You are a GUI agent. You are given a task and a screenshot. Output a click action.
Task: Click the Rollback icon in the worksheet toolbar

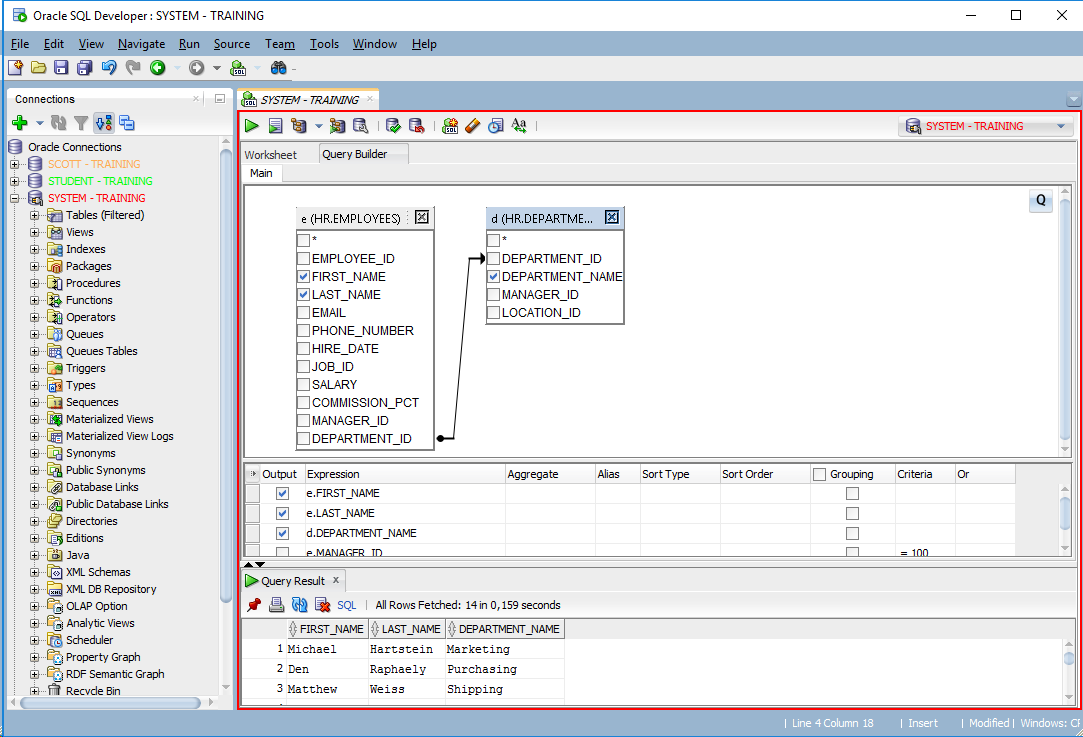pos(417,126)
